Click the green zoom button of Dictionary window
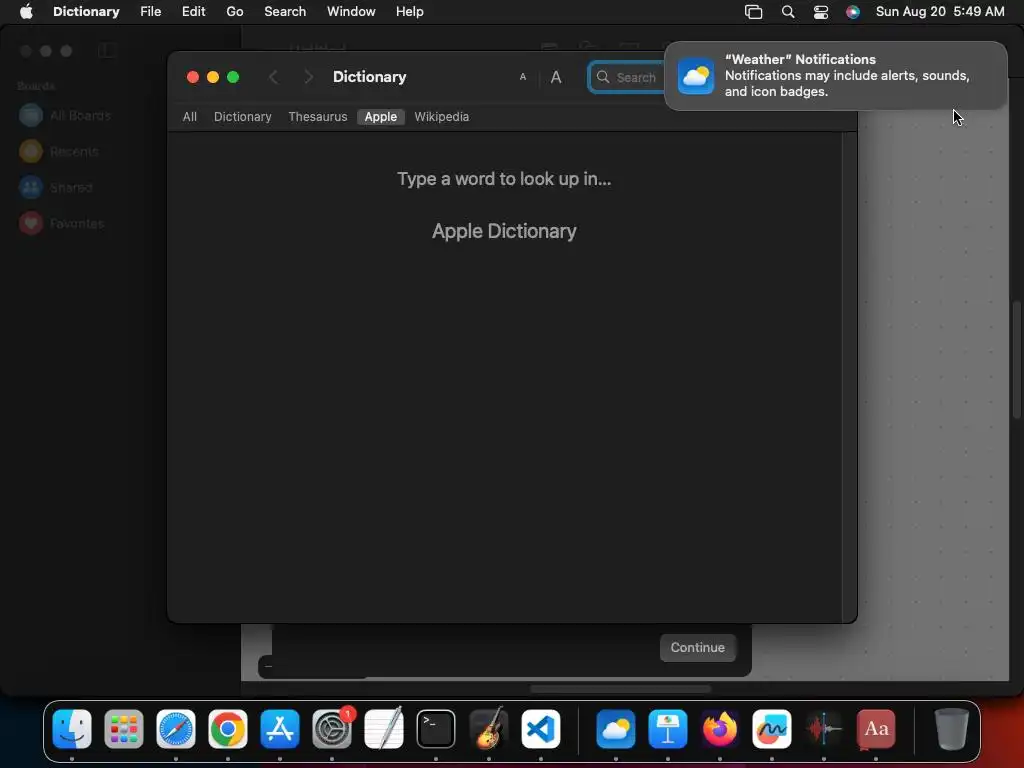Image resolution: width=1024 pixels, height=768 pixels. click(233, 77)
